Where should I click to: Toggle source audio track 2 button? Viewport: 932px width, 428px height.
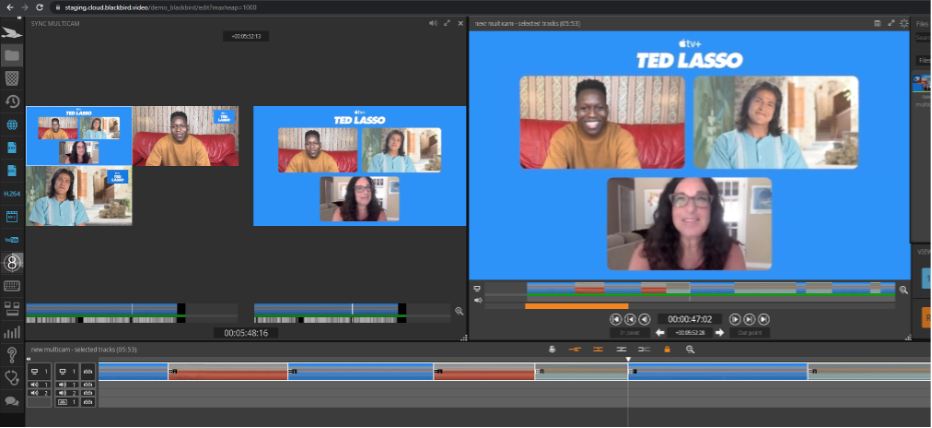pyautogui.click(x=39, y=393)
